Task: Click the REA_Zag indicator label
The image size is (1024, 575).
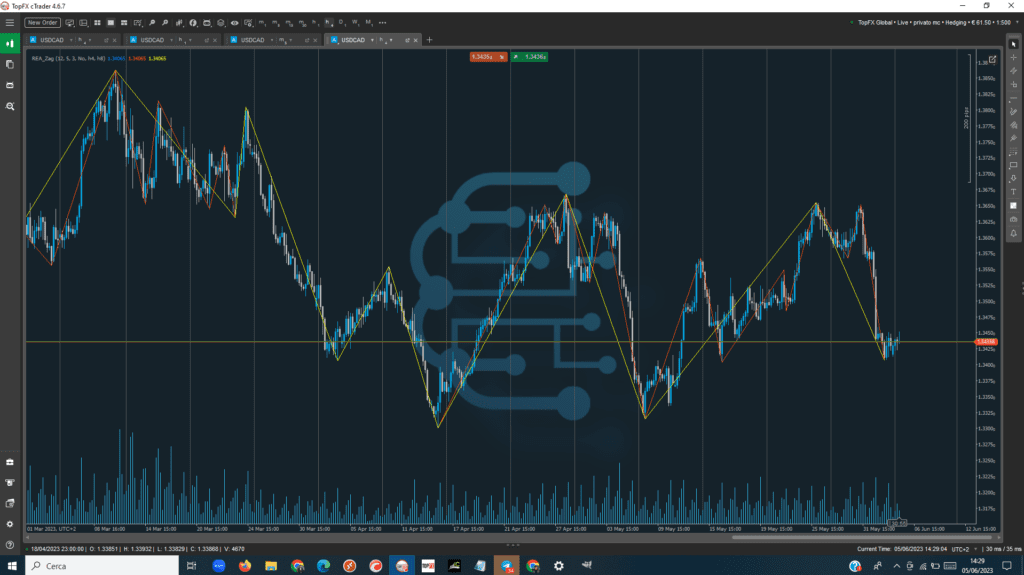Action: click(x=68, y=58)
